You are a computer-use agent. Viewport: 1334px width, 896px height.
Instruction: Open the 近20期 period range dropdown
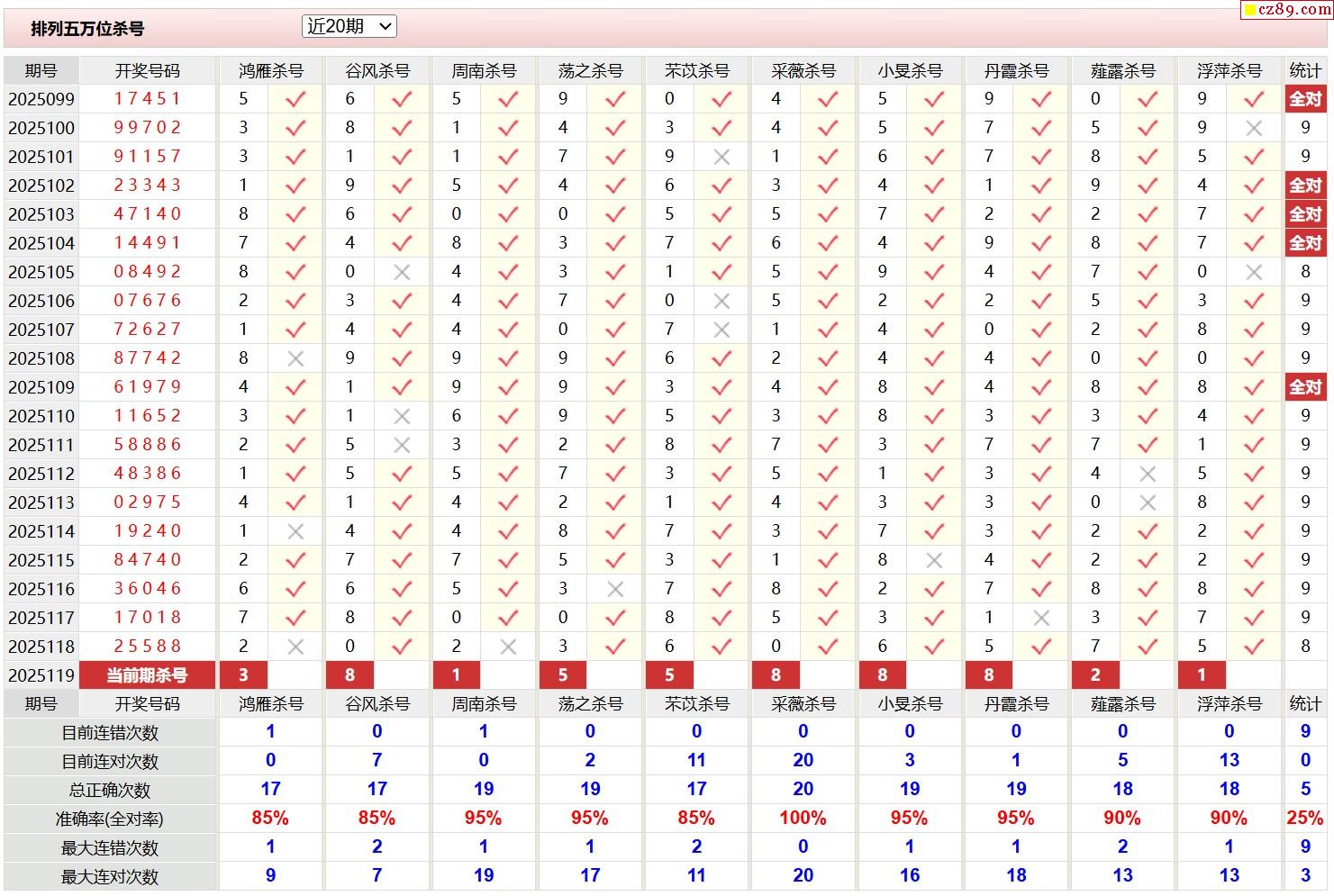click(x=349, y=27)
